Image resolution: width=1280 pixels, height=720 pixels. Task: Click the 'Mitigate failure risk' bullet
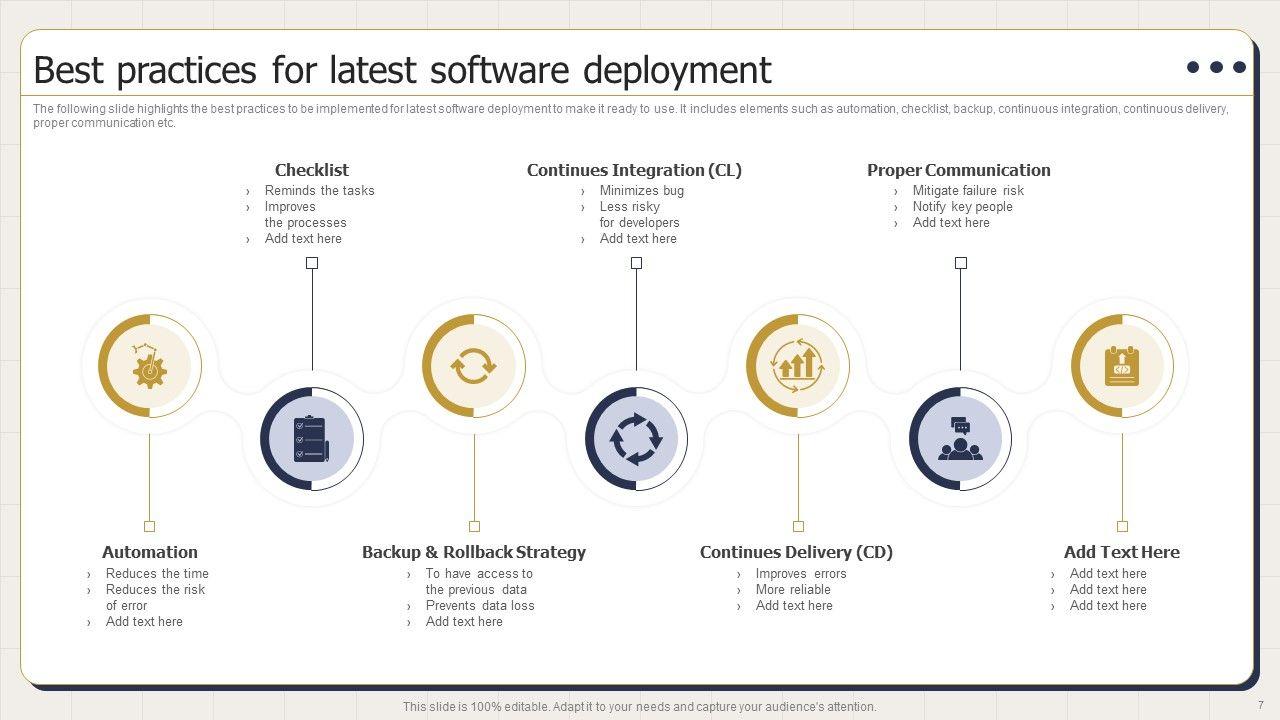tap(968, 191)
